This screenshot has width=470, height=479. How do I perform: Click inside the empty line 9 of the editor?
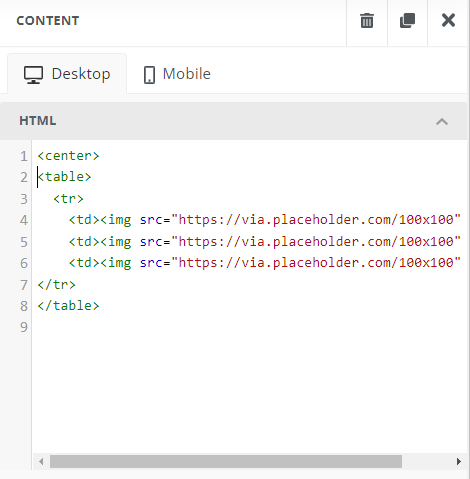[248, 327]
